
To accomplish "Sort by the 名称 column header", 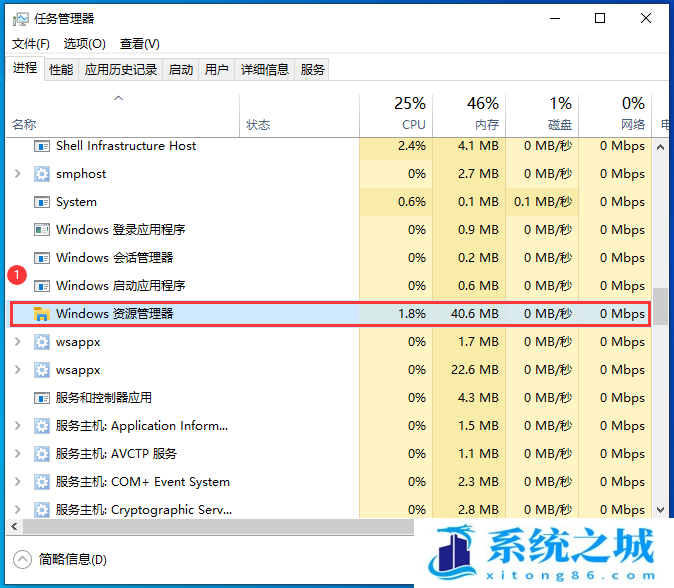I will (x=123, y=115).
